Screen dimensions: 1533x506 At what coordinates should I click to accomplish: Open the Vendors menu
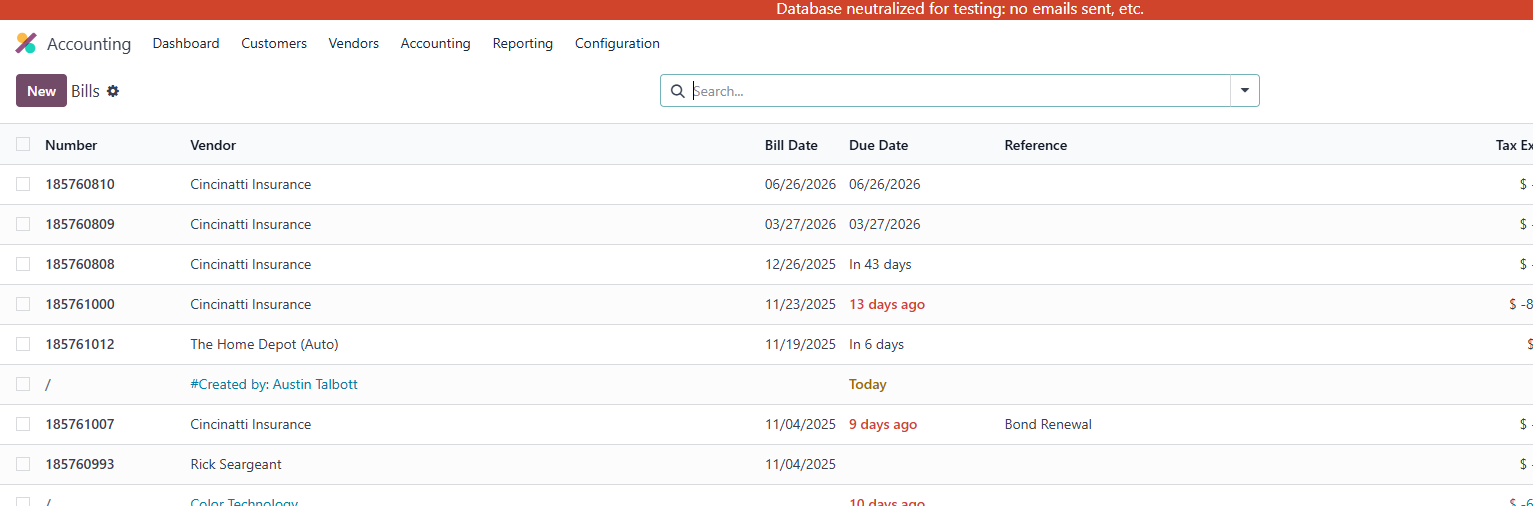point(353,44)
